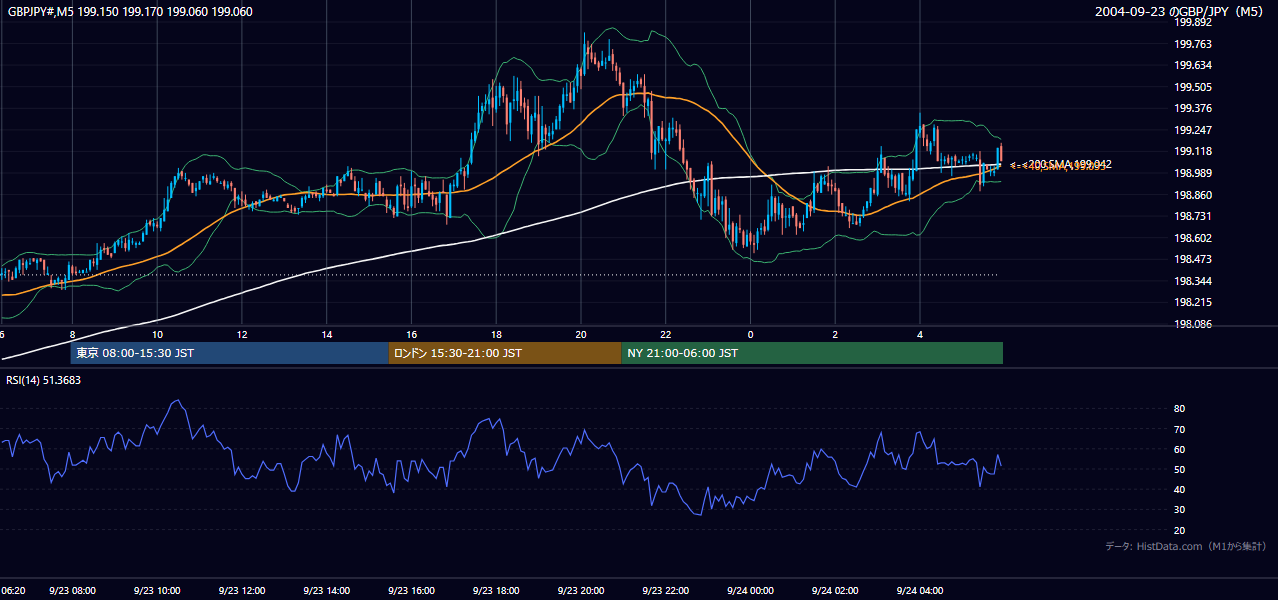Click the 9/23 10:00 bottom time label
Screen dimensions: 1278x600
(157, 591)
